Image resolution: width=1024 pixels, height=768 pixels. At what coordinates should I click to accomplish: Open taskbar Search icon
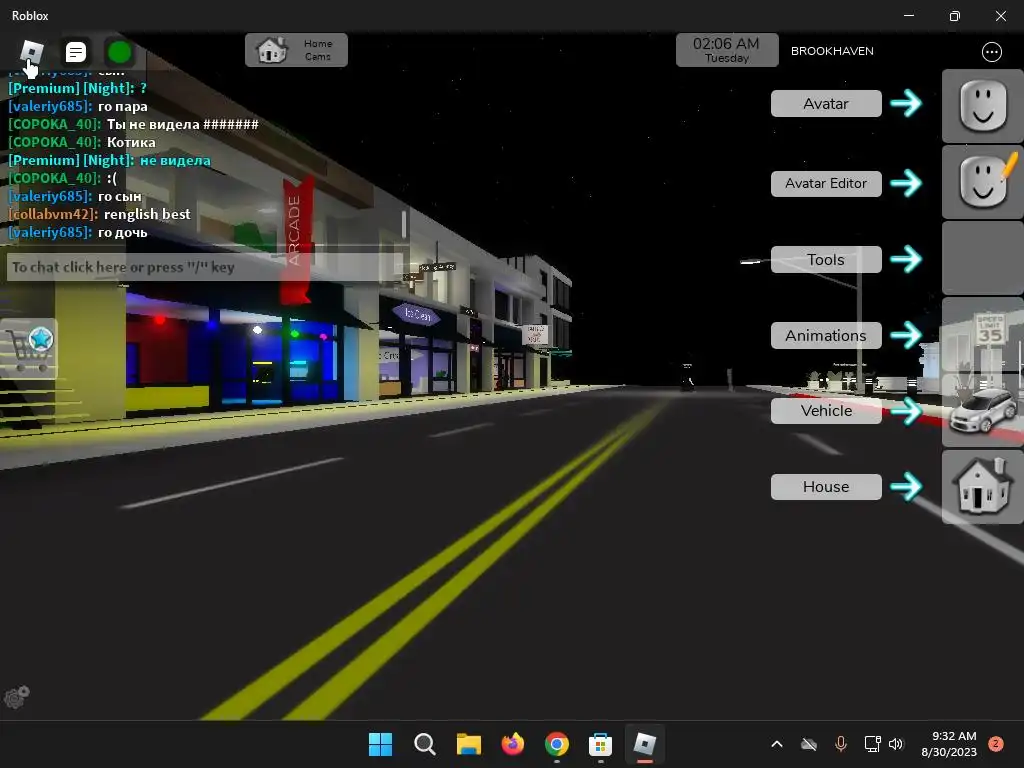[424, 744]
